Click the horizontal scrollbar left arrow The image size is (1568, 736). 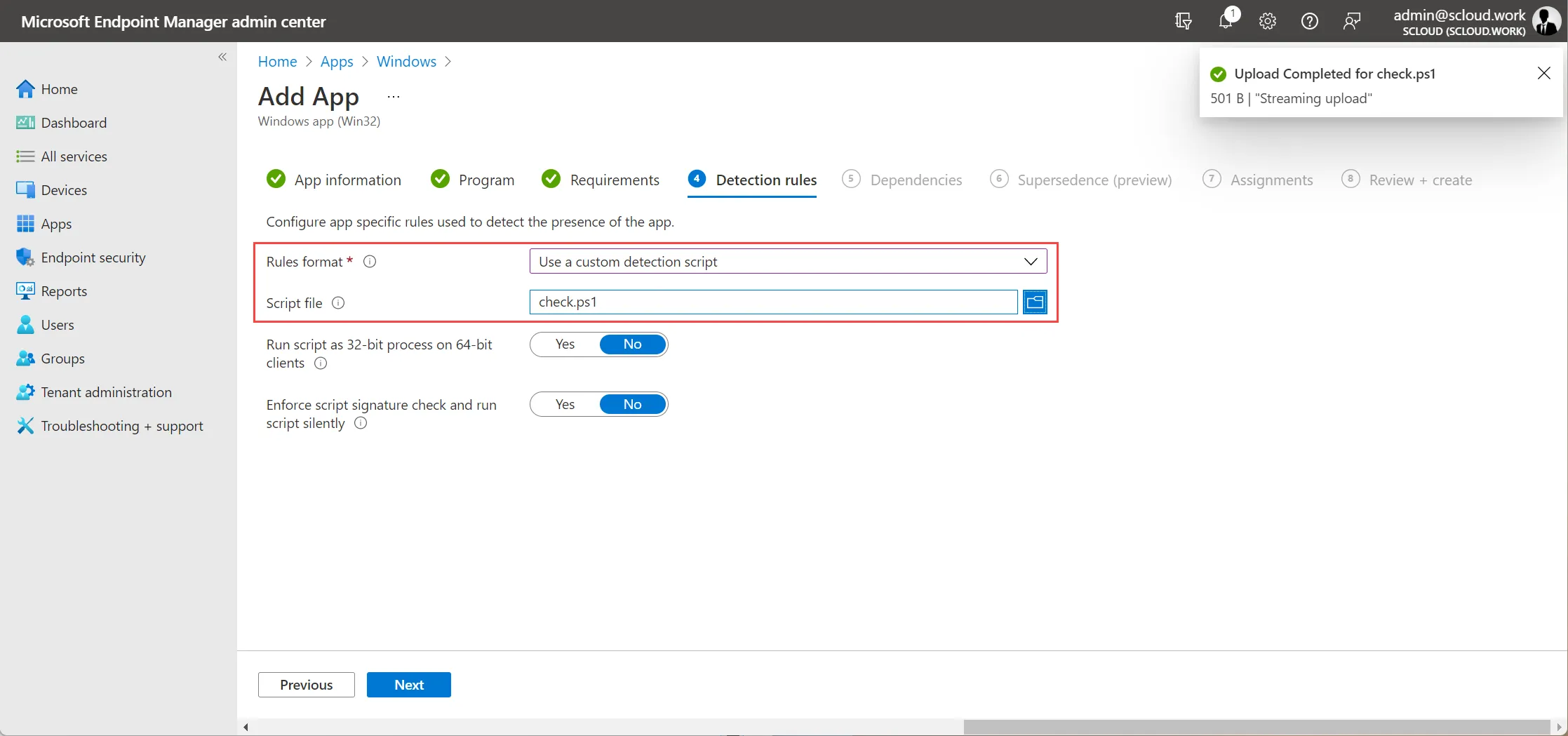[246, 727]
